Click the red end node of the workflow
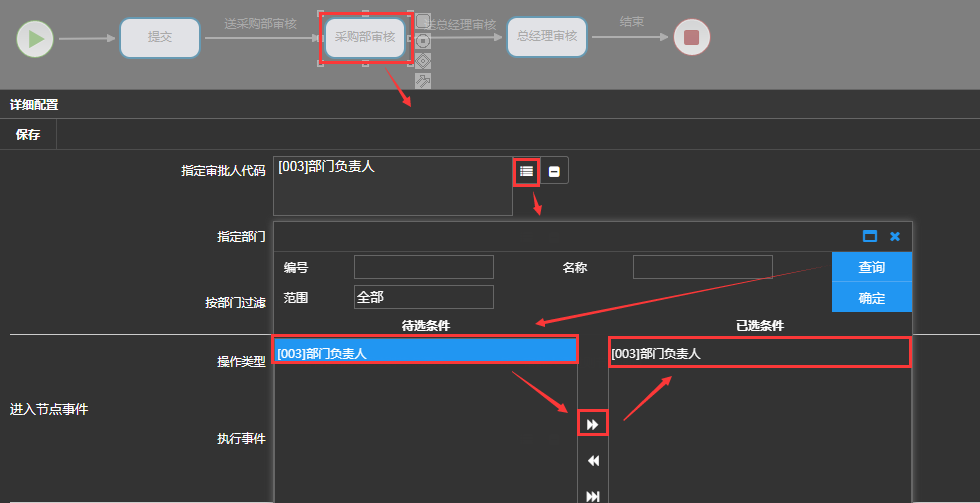Image resolution: width=980 pixels, height=503 pixels. (x=691, y=38)
